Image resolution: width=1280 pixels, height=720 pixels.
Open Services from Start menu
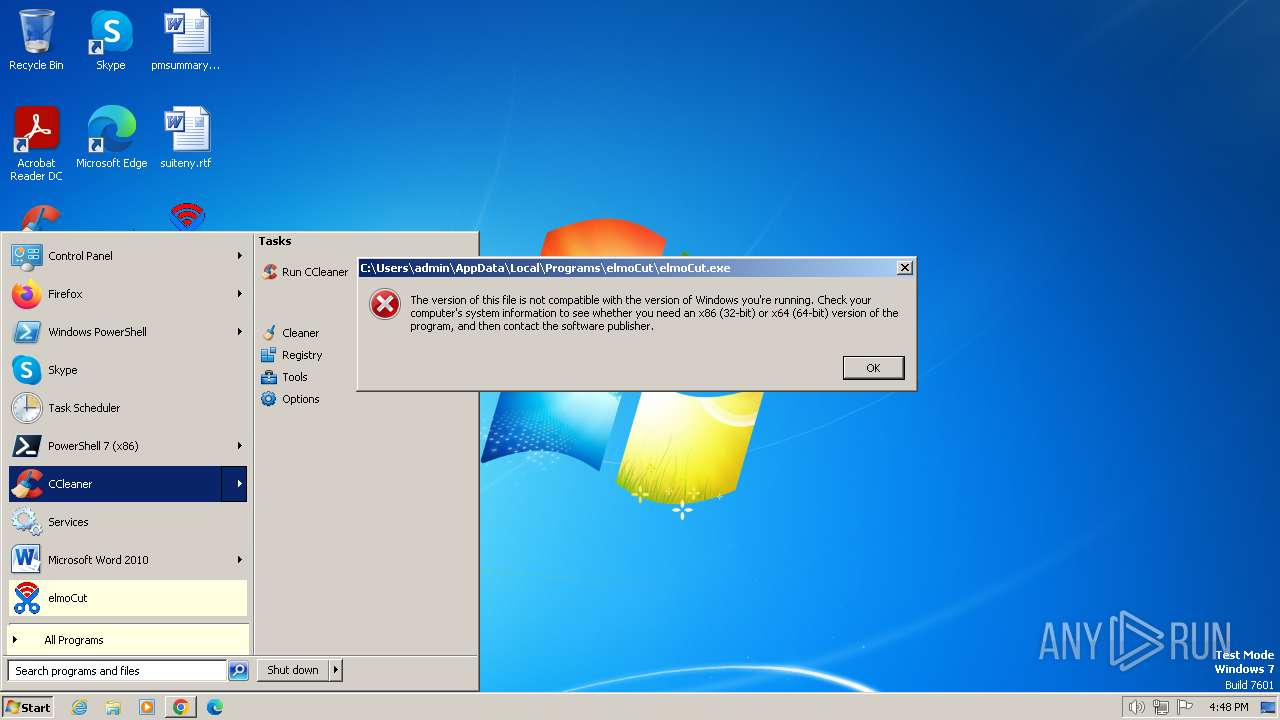[128, 522]
